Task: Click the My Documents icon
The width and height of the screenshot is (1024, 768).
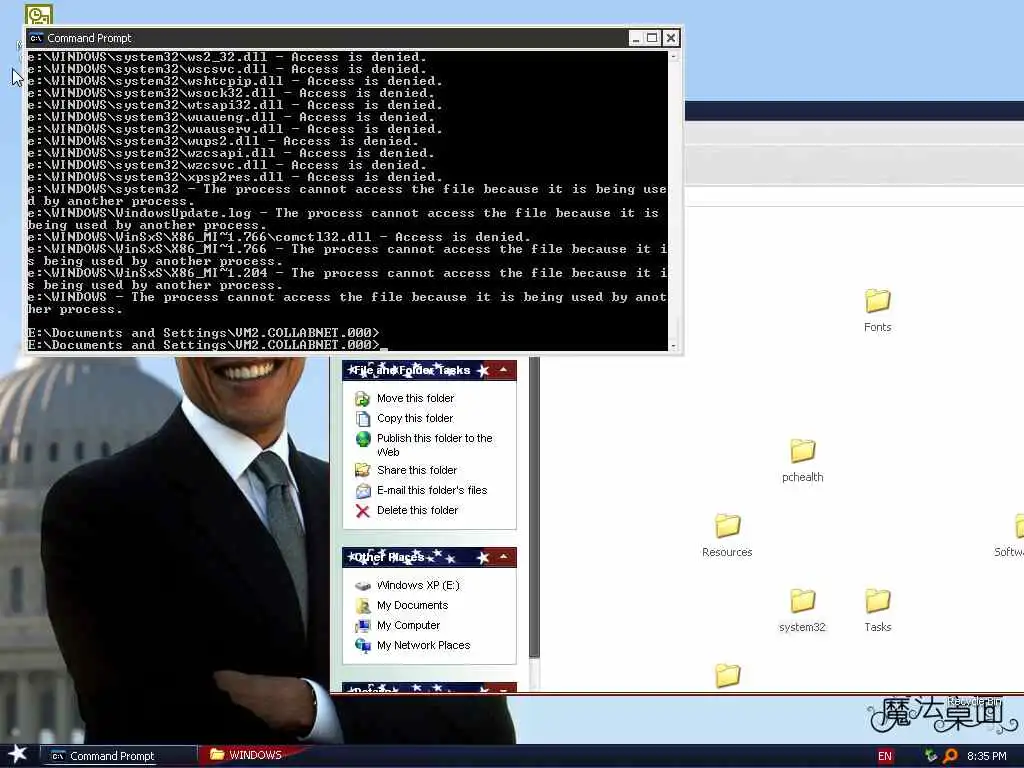Action: [x=362, y=605]
